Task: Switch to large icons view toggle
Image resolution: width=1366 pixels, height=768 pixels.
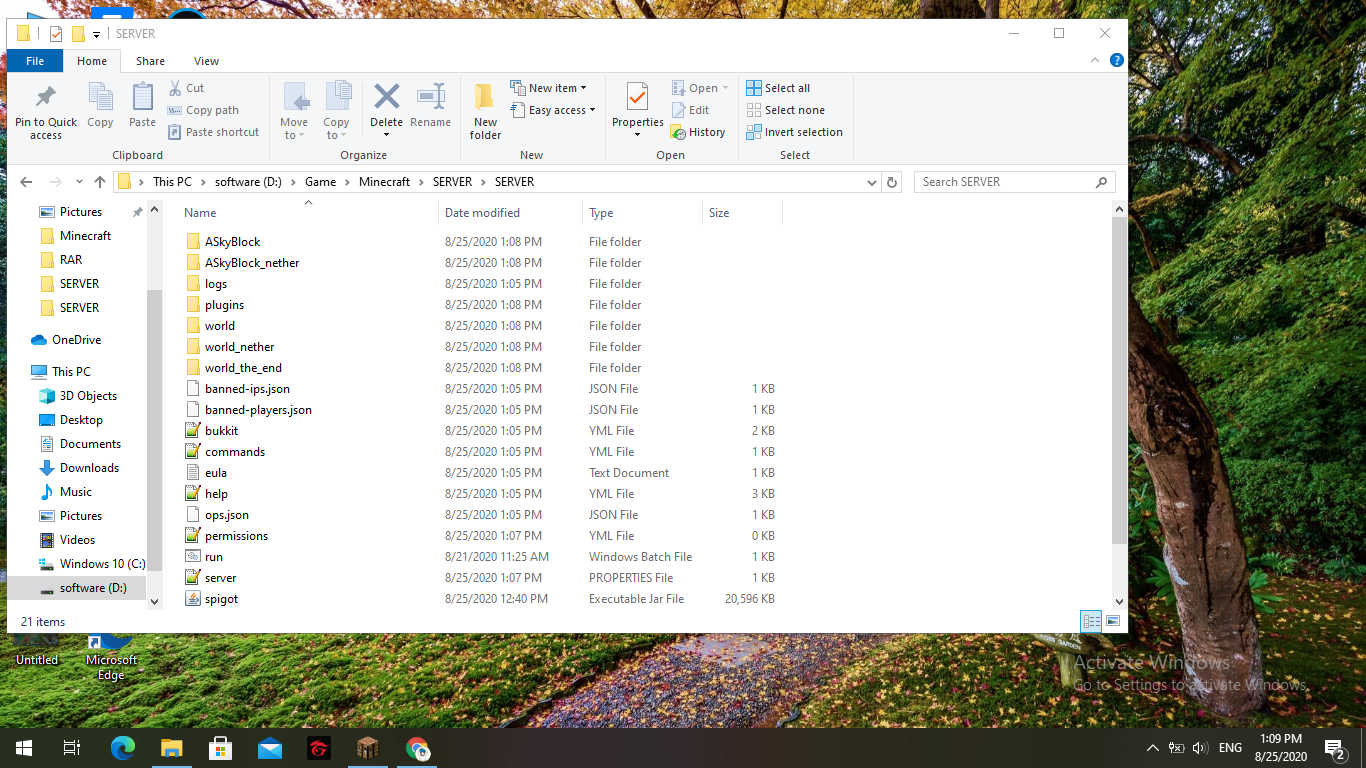Action: point(1112,621)
